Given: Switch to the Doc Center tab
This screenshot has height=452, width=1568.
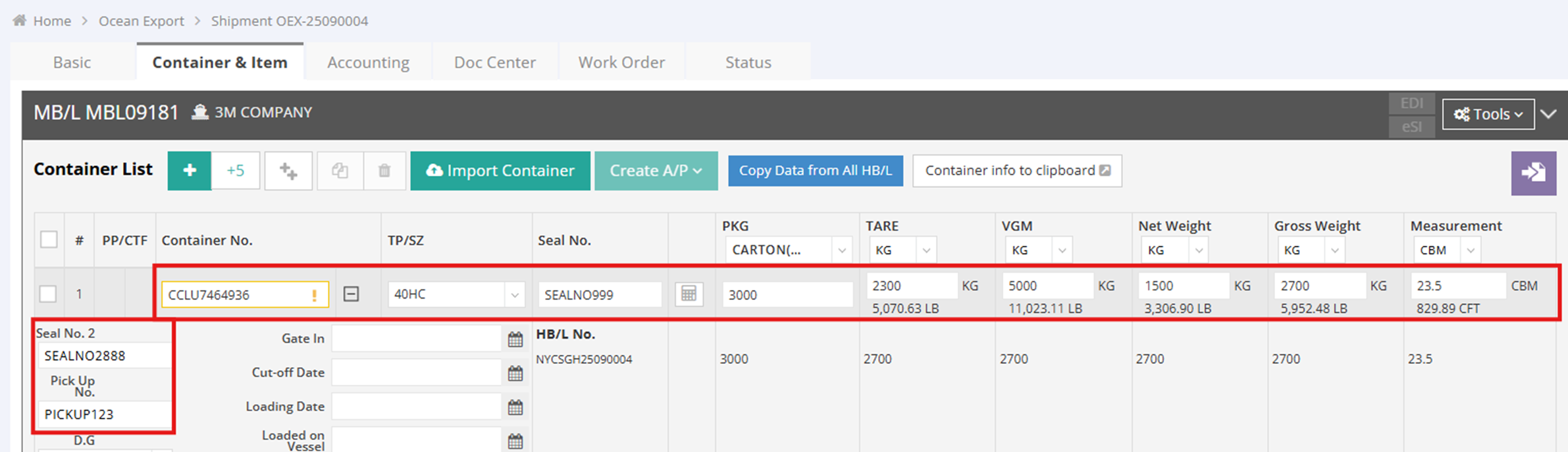Looking at the screenshot, I should click(x=494, y=63).
